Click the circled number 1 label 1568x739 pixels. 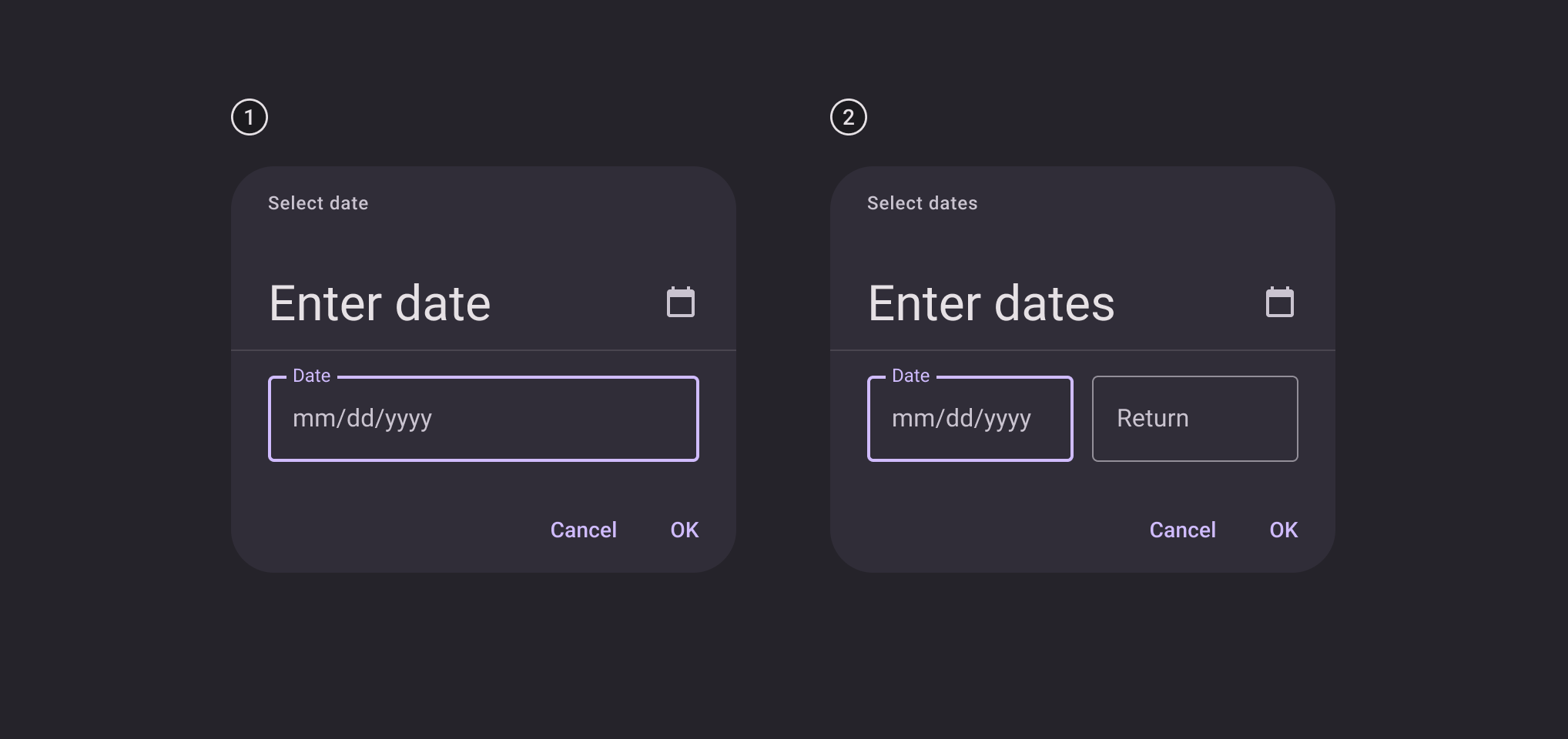click(x=250, y=118)
